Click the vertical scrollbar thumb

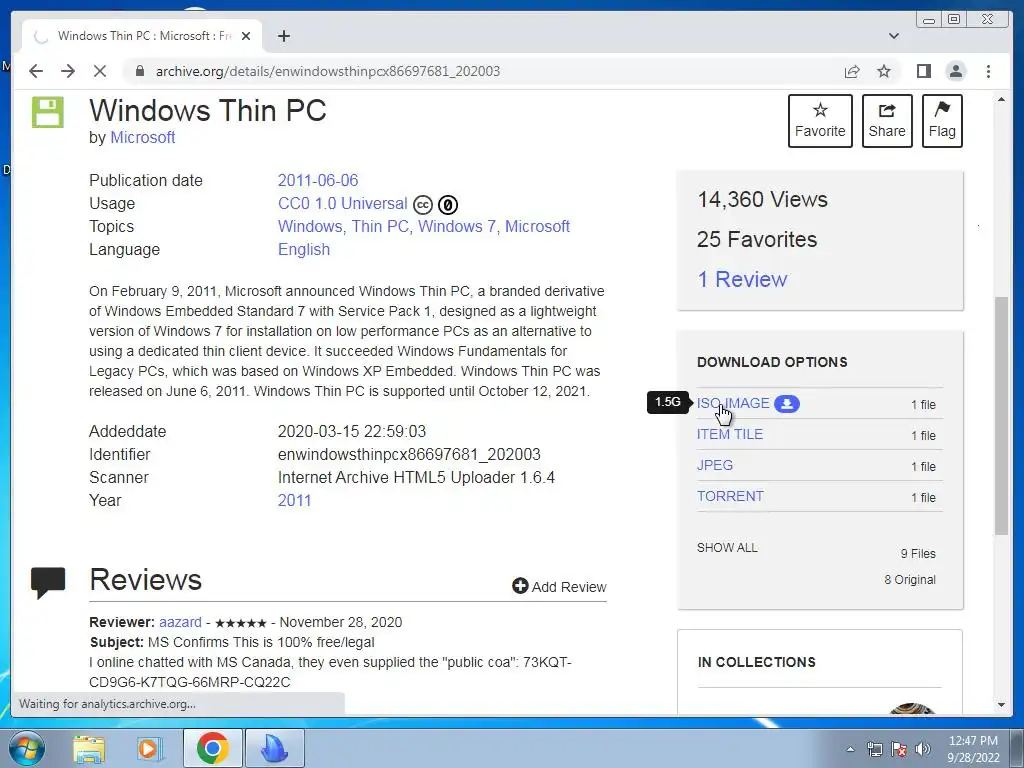point(1001,416)
